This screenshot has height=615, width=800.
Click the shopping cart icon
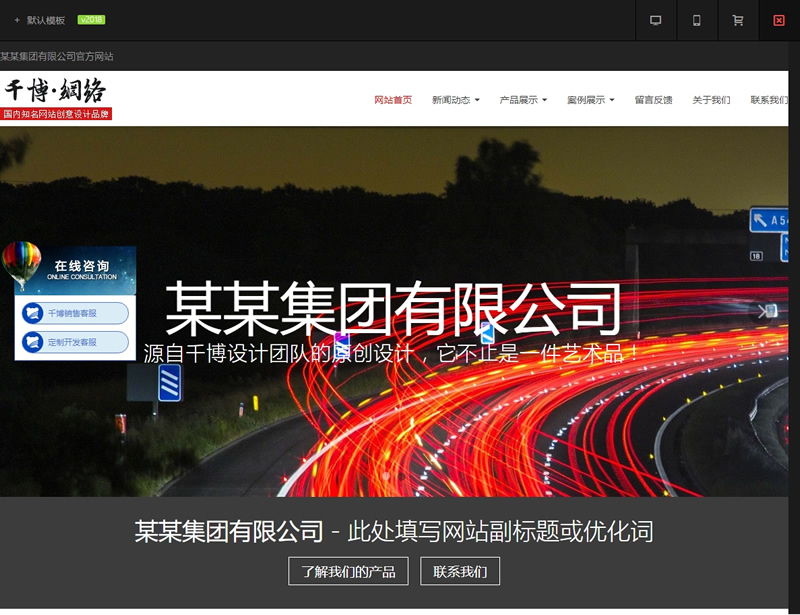738,20
